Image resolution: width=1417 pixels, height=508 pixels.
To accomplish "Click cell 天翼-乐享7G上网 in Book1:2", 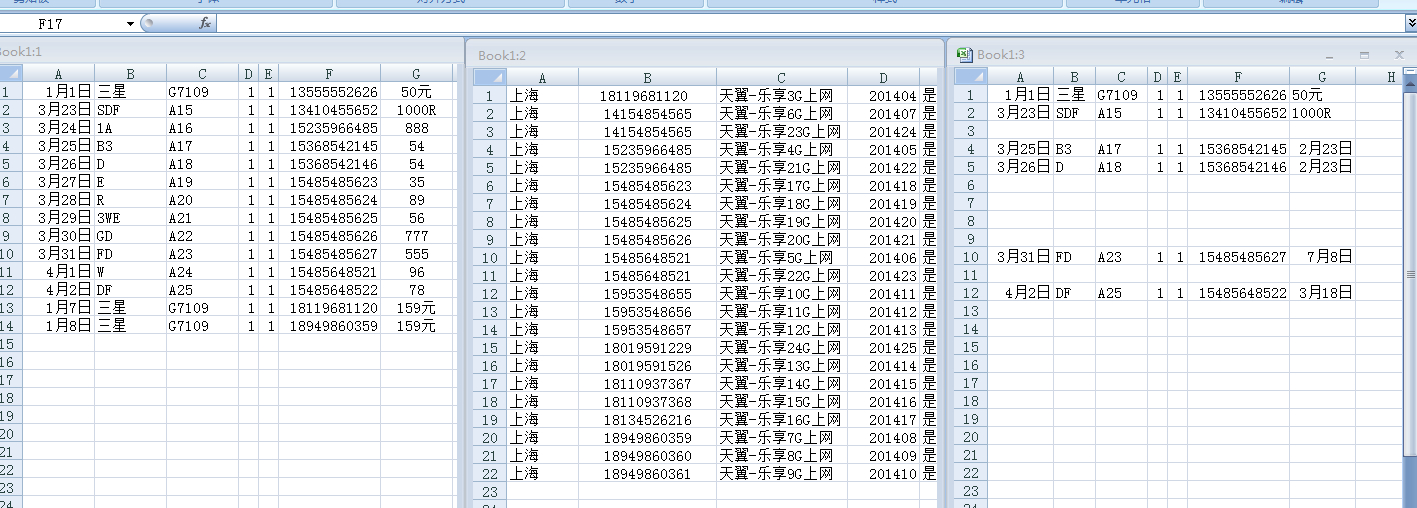I will 781,438.
